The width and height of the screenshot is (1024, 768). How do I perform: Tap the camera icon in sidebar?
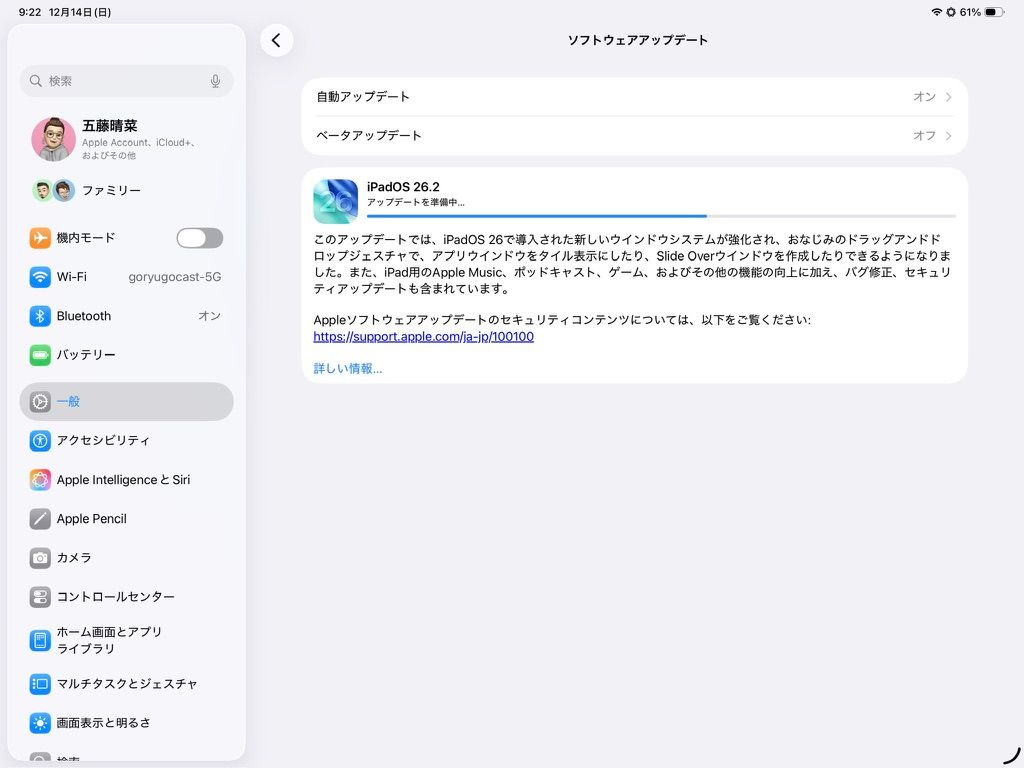click(40, 558)
